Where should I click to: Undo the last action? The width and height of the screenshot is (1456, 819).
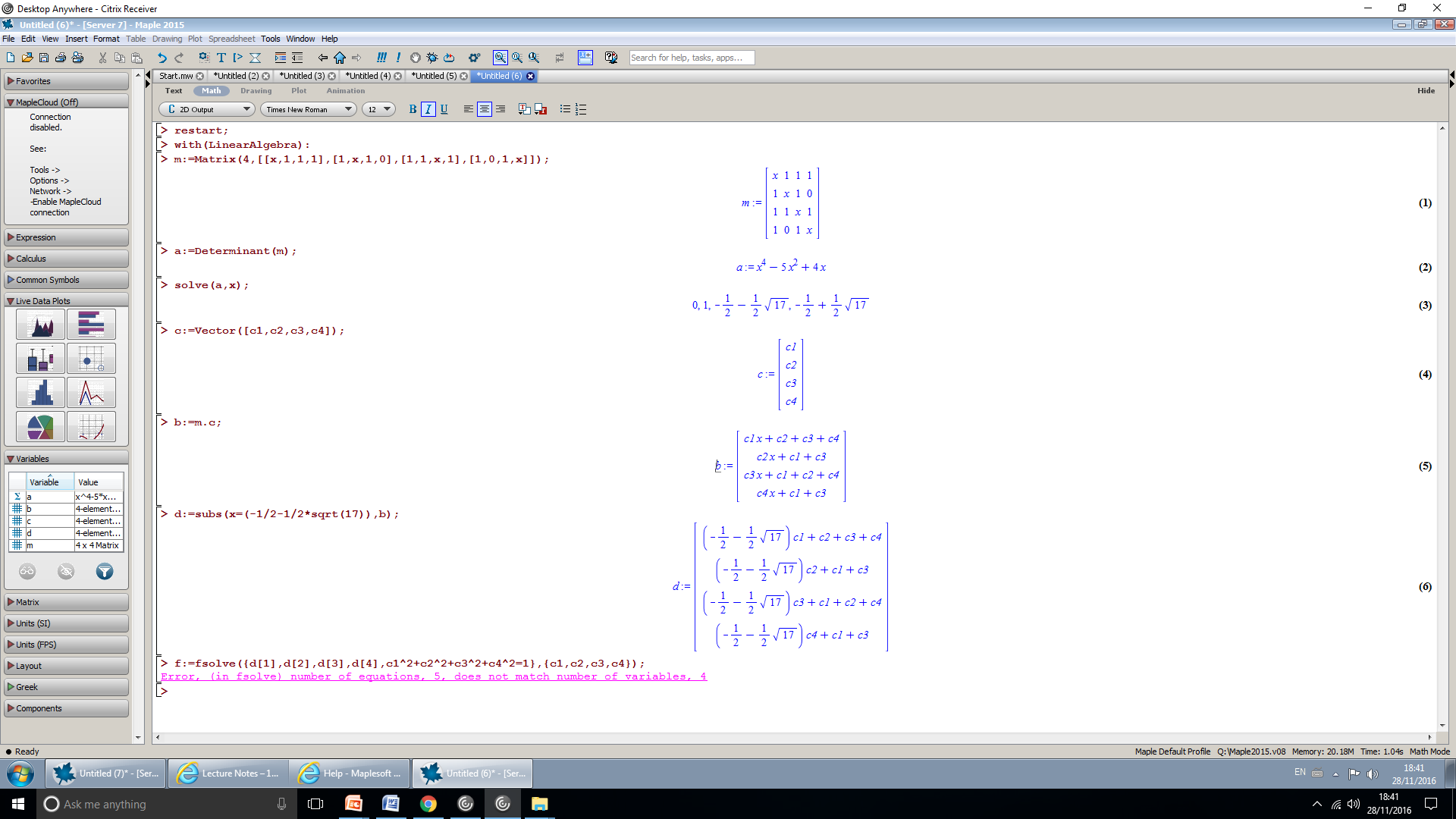[162, 58]
